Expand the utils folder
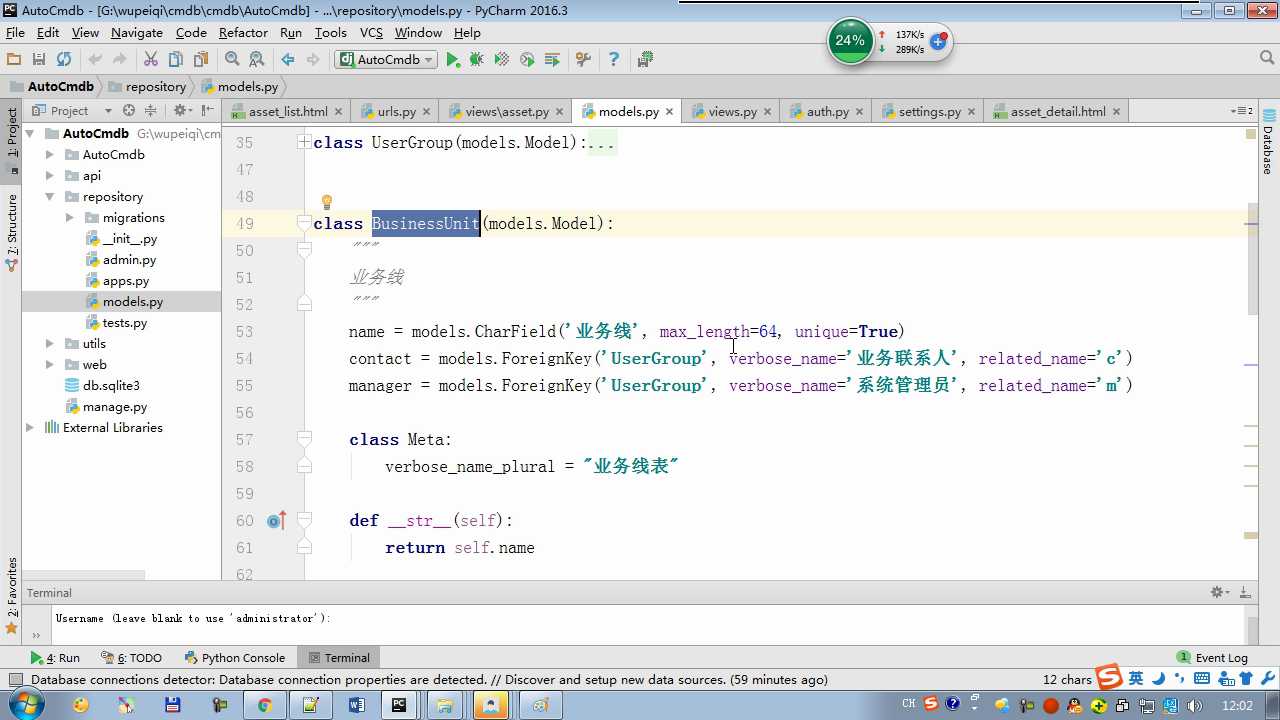 (x=50, y=344)
